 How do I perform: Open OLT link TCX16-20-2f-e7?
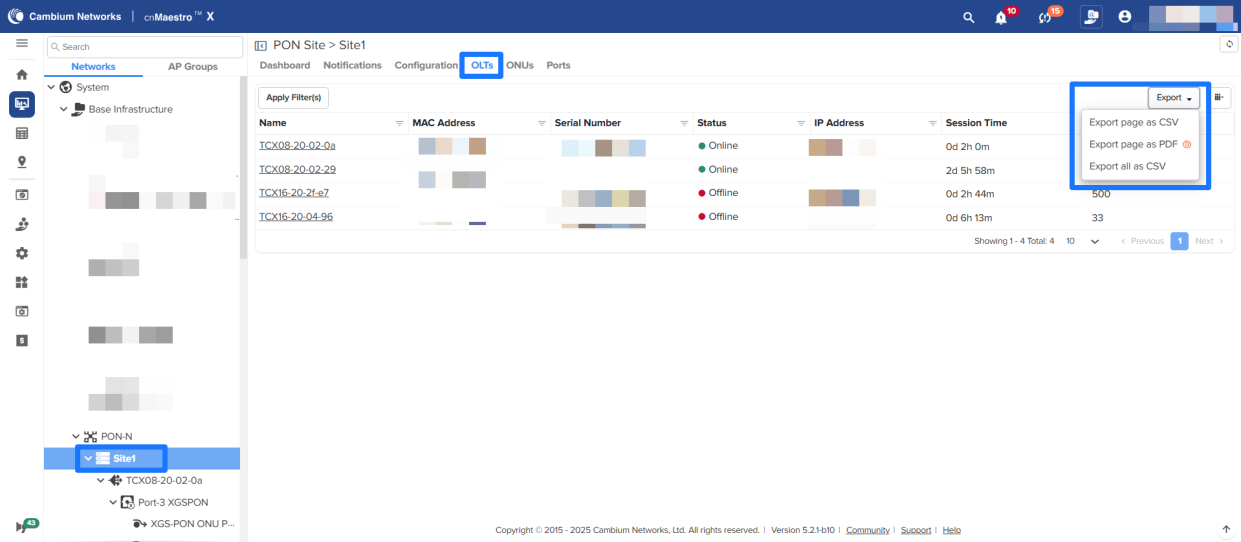pyautogui.click(x=295, y=193)
